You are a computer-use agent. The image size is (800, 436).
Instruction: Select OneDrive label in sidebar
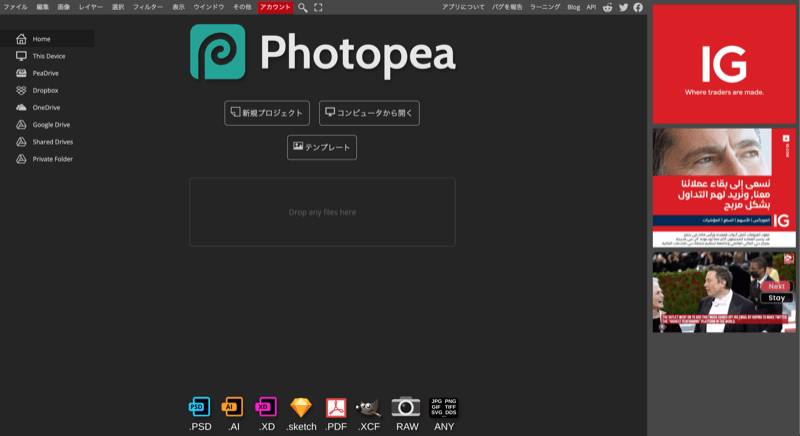point(46,108)
